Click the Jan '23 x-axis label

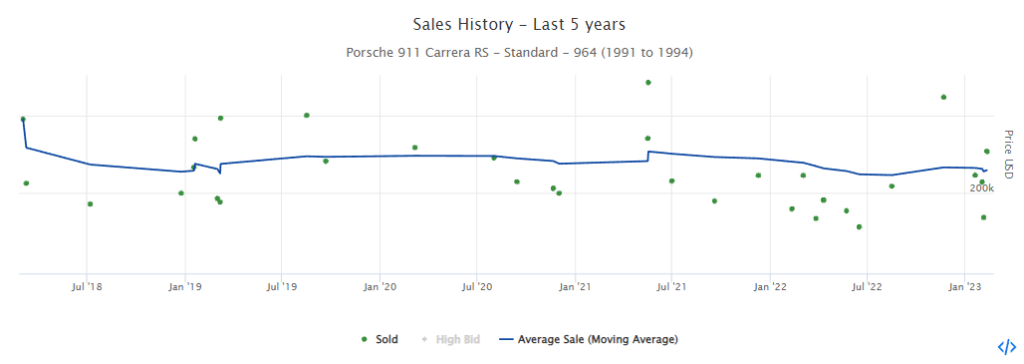pyautogui.click(x=965, y=286)
